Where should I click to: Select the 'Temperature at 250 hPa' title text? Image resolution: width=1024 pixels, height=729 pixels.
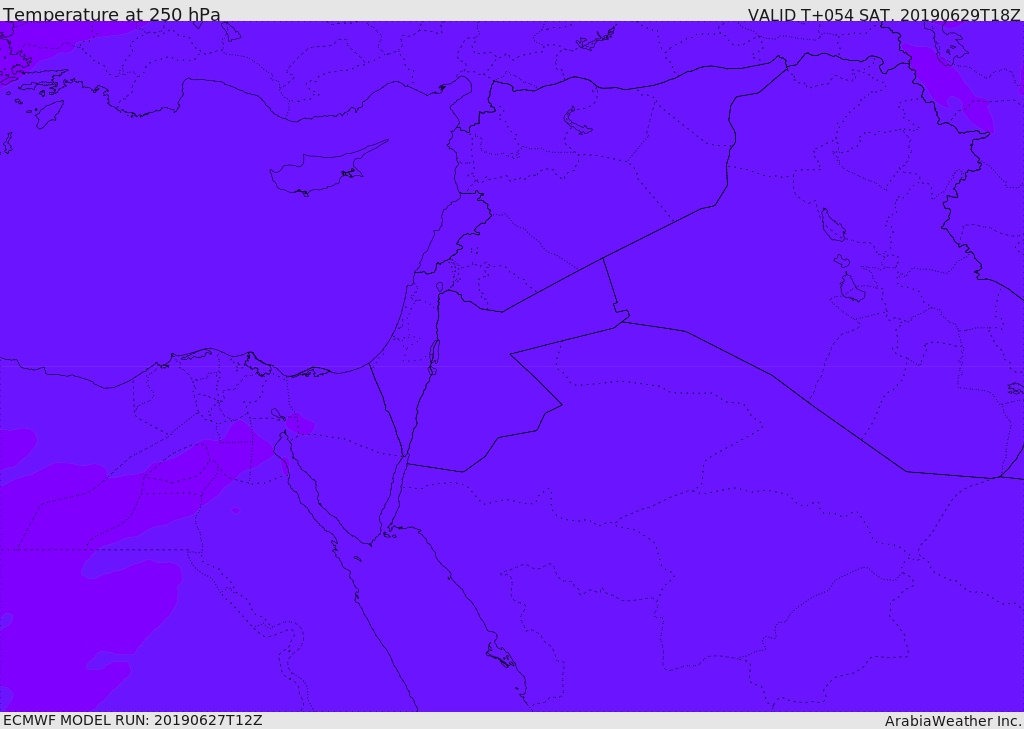pyautogui.click(x=112, y=14)
